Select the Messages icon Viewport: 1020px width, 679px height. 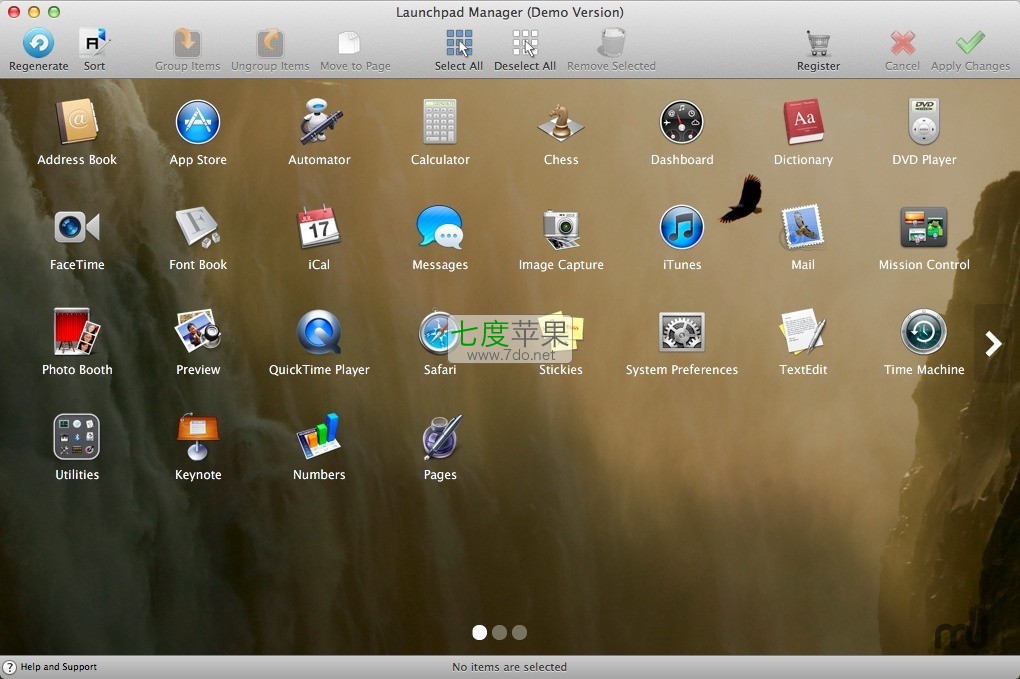[440, 227]
